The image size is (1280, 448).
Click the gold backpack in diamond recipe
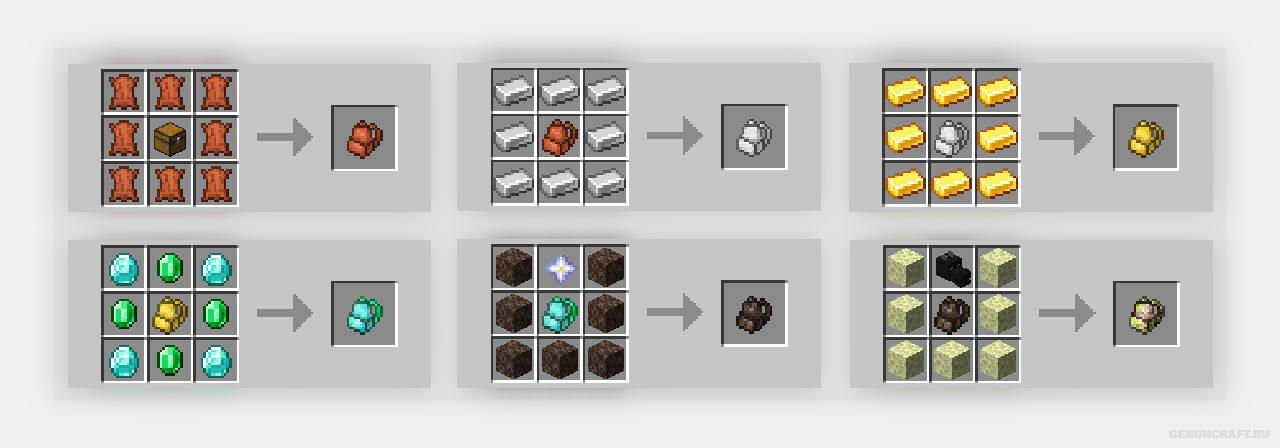click(x=170, y=314)
